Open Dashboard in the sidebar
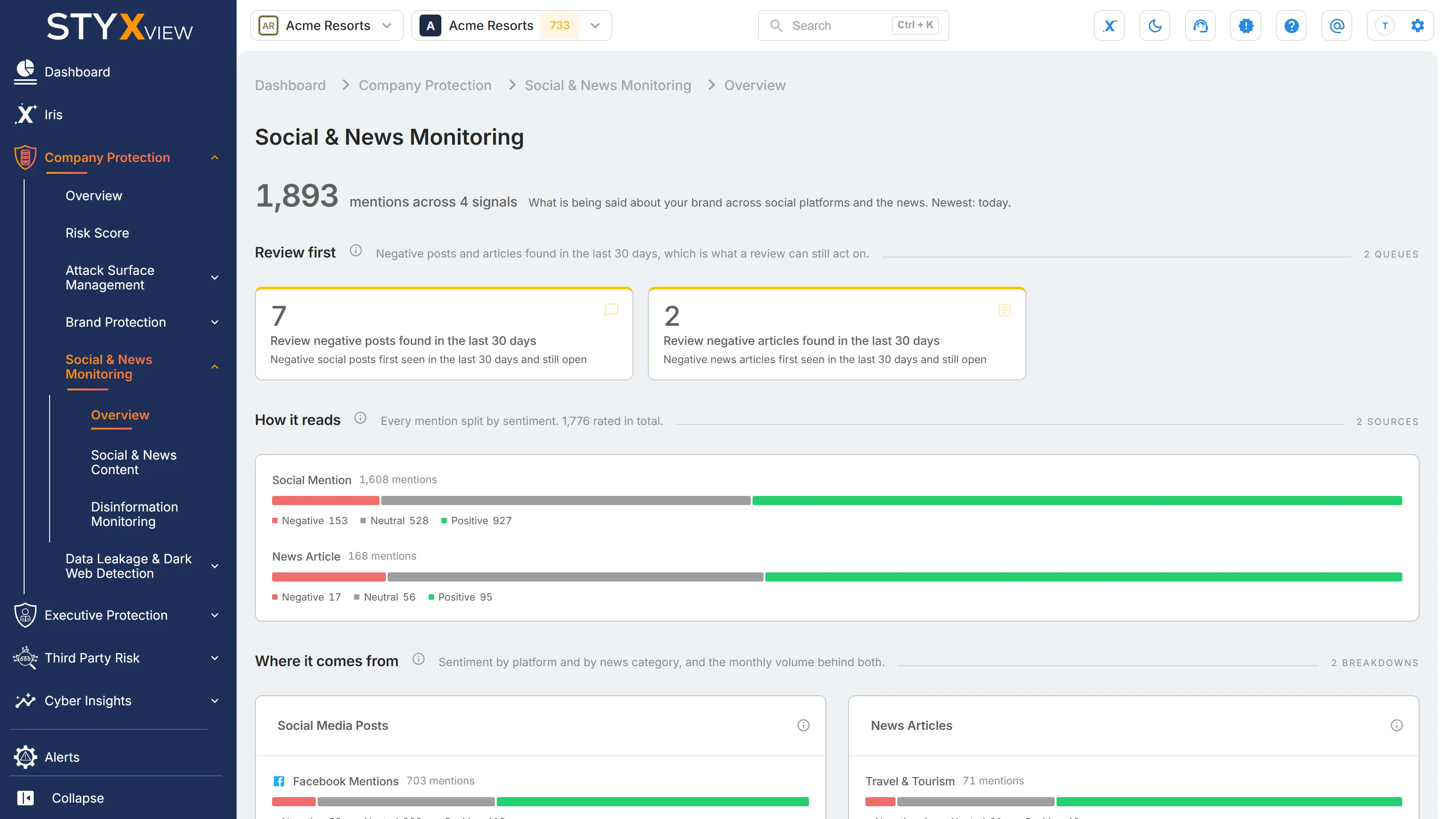This screenshot has height=819, width=1456. click(77, 72)
